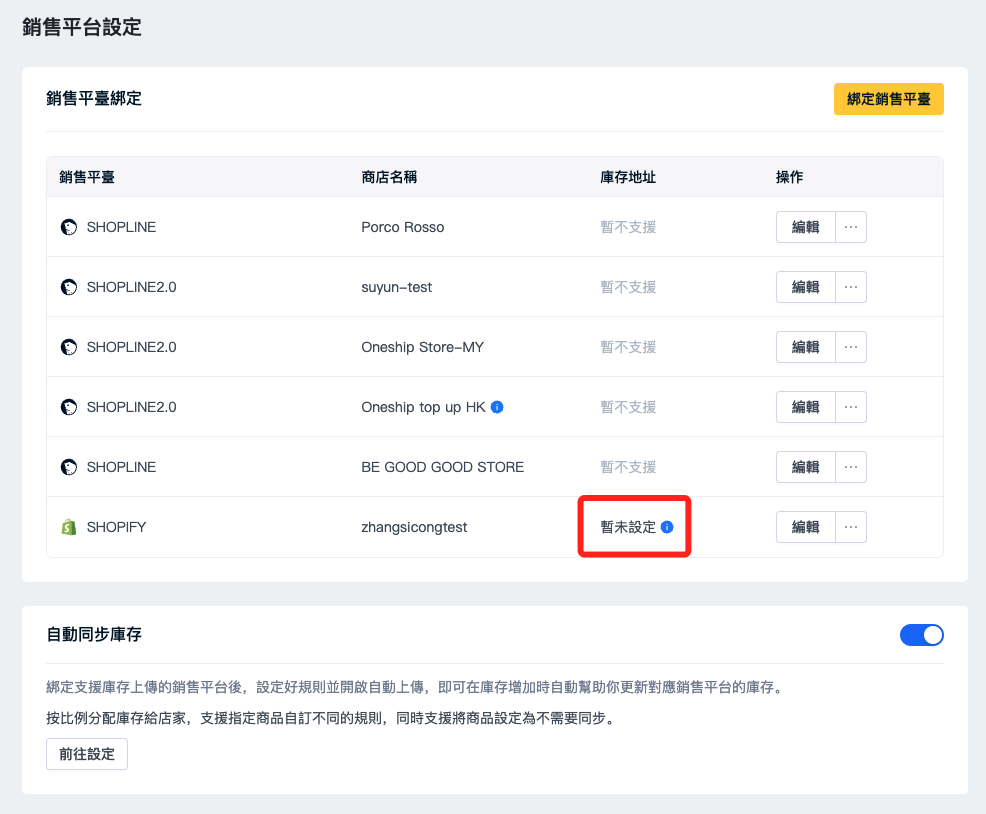Screen dimensions: 986x814
Task: Click store name zhangsicongtest
Action: click(414, 527)
